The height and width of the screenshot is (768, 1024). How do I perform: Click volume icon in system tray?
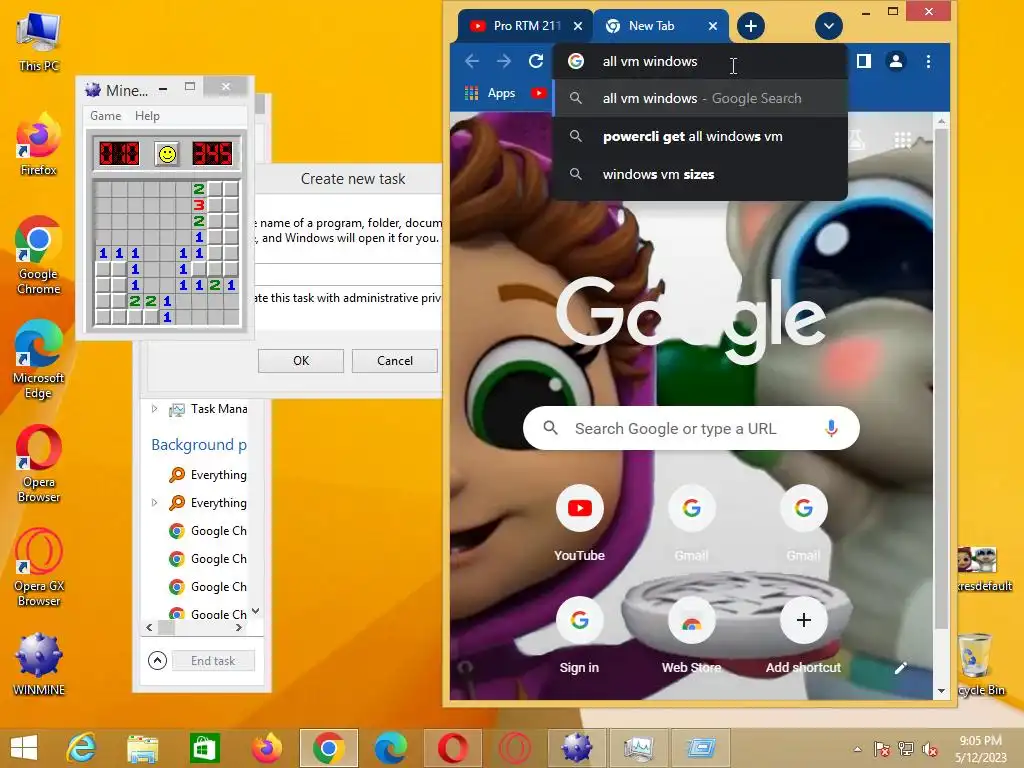point(930,749)
